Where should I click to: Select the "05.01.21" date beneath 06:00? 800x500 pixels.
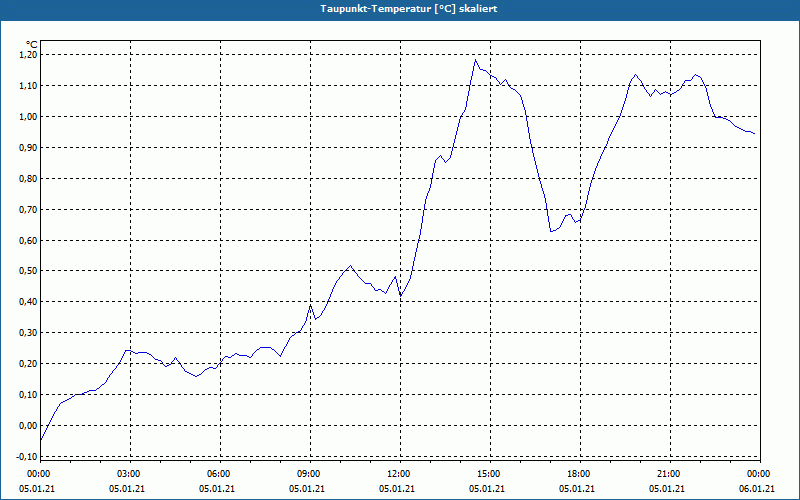[x=217, y=489]
